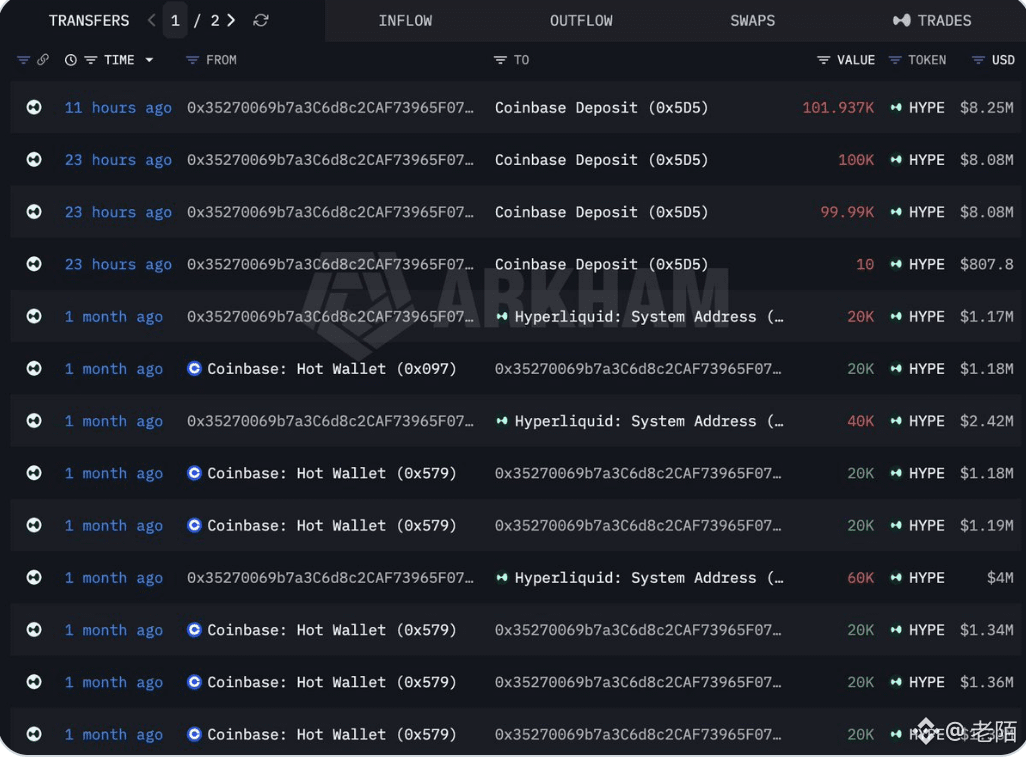Image resolution: width=1026 pixels, height=758 pixels.
Task: Open Coinbase Deposit in 99.99K row
Action: click(x=601, y=212)
